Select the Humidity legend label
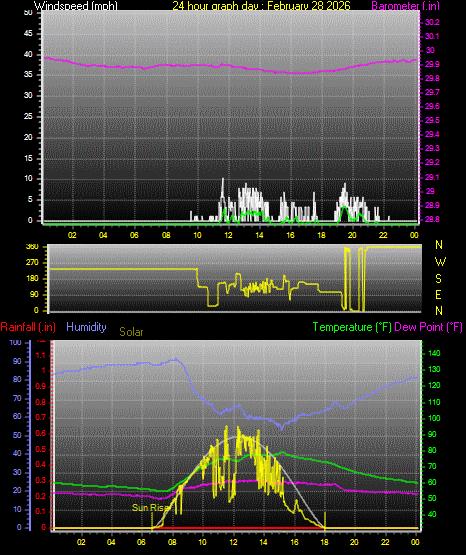The width and height of the screenshot is (466, 555). click(x=86, y=327)
